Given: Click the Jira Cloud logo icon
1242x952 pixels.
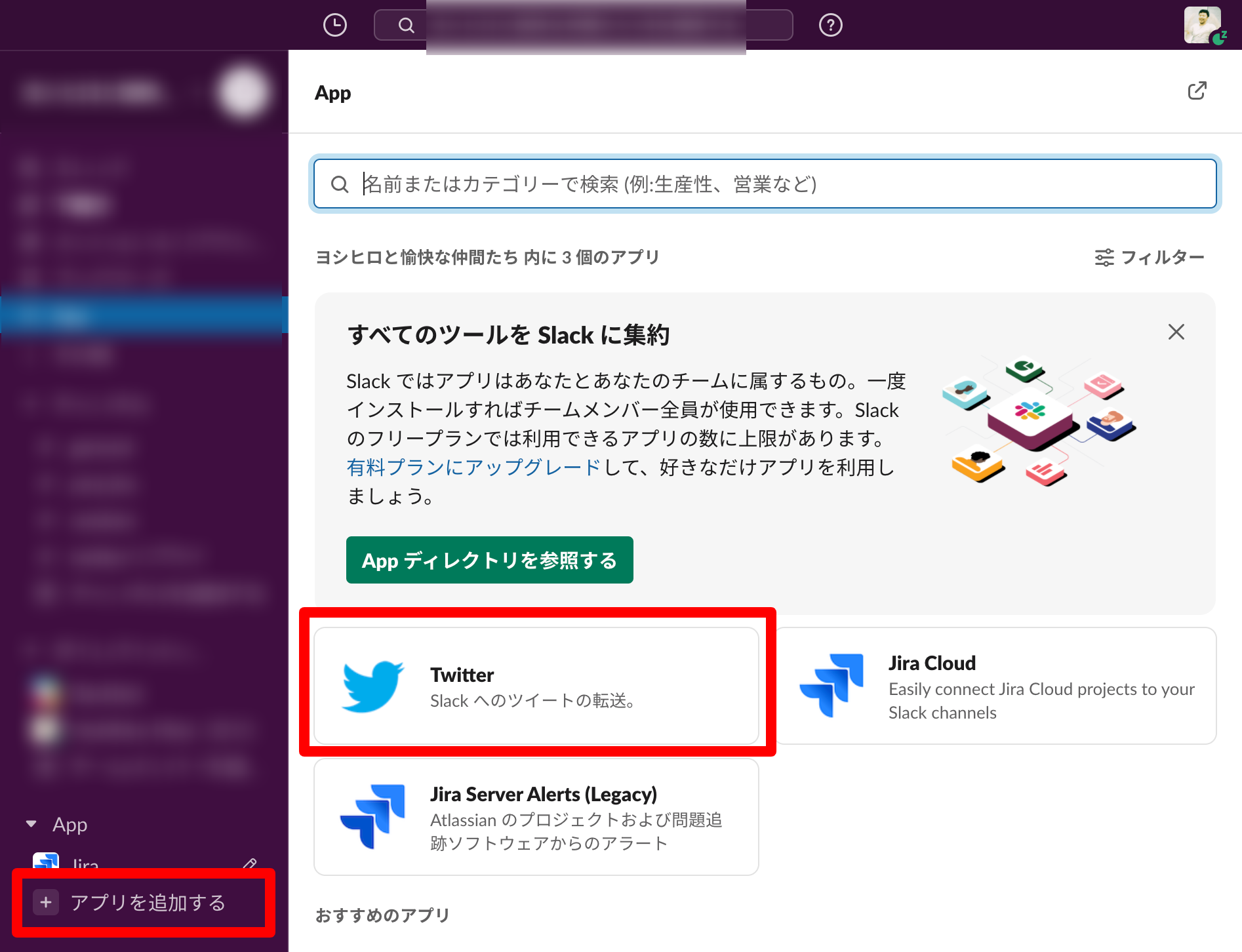Looking at the screenshot, I should click(x=831, y=686).
